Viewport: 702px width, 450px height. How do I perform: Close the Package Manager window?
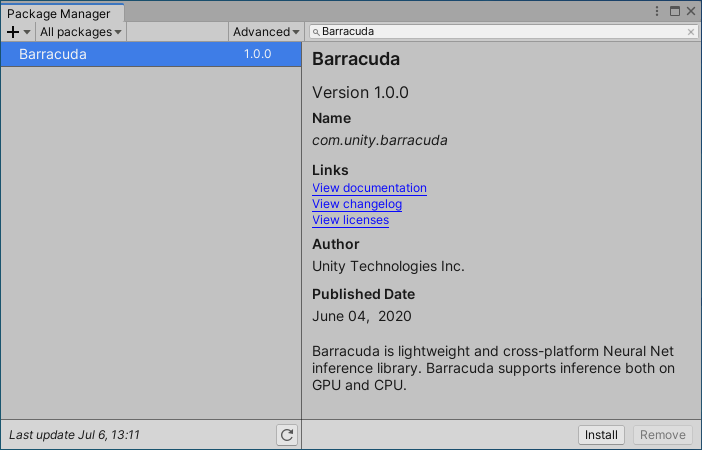click(x=691, y=11)
